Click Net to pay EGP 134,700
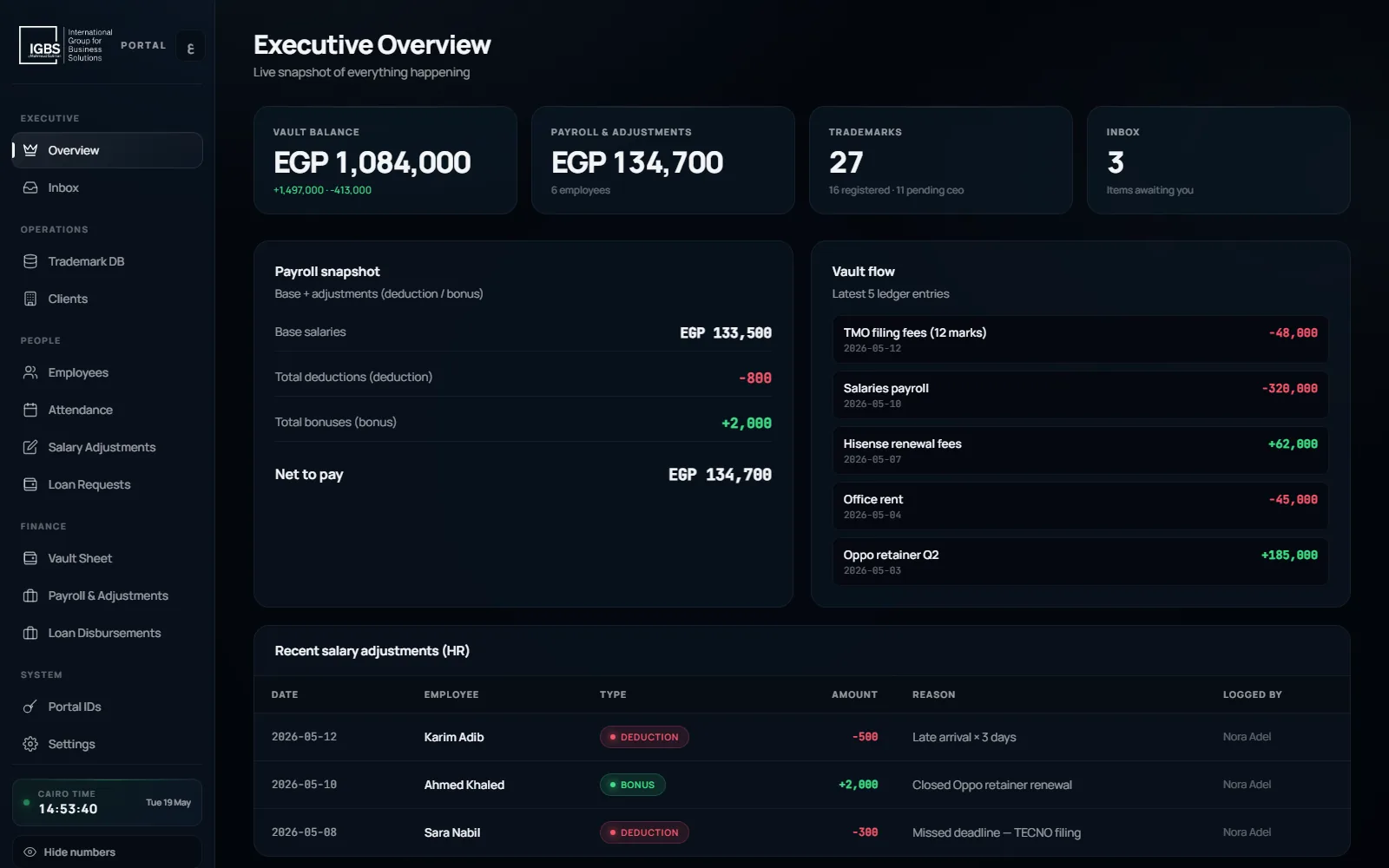The width and height of the screenshot is (1389, 868). click(x=720, y=475)
